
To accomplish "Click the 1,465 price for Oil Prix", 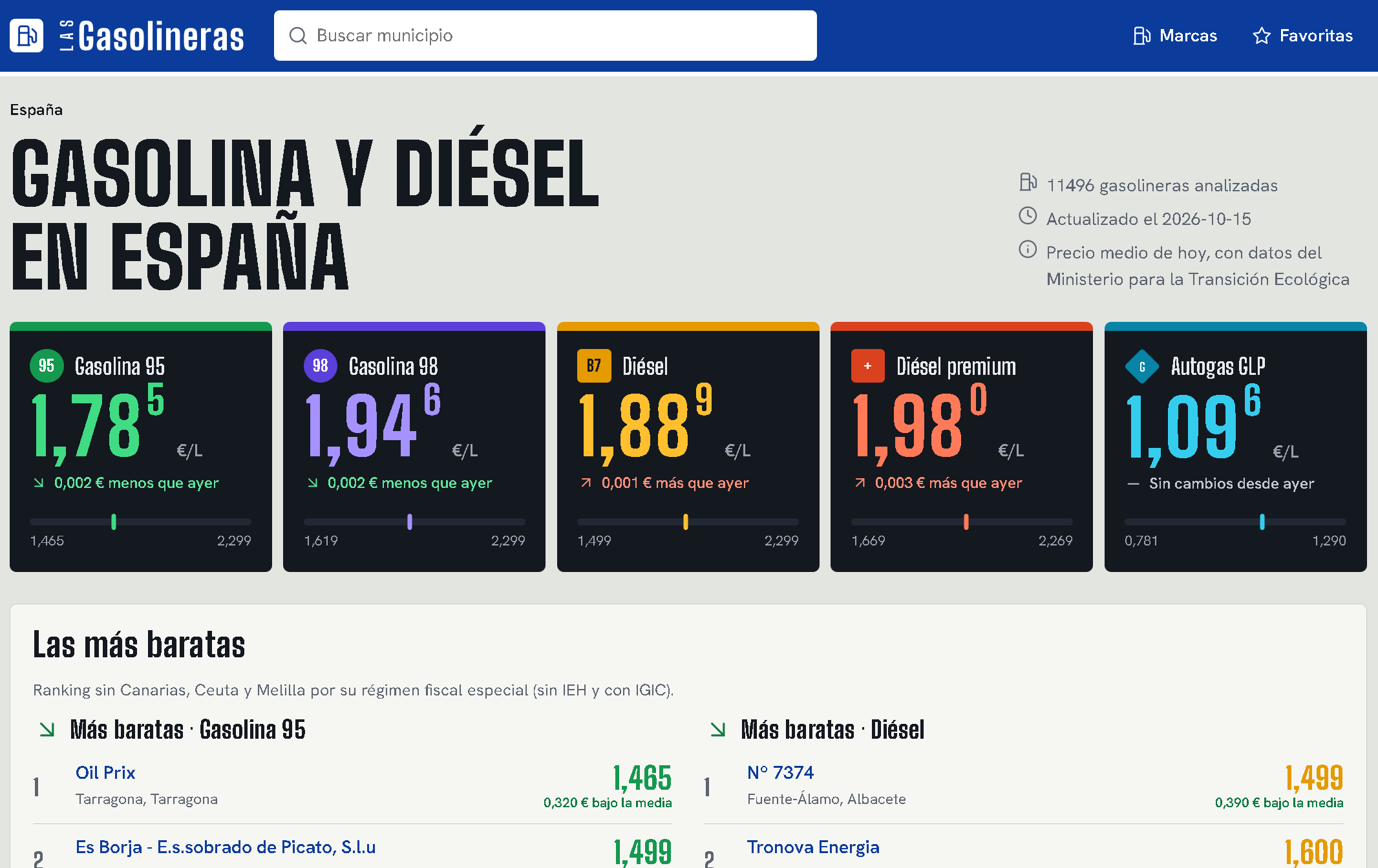I will point(642,778).
